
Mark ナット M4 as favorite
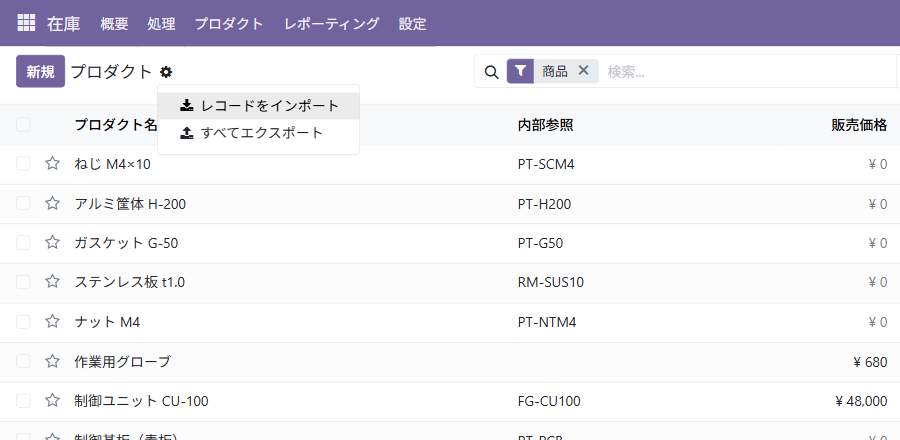coord(53,321)
